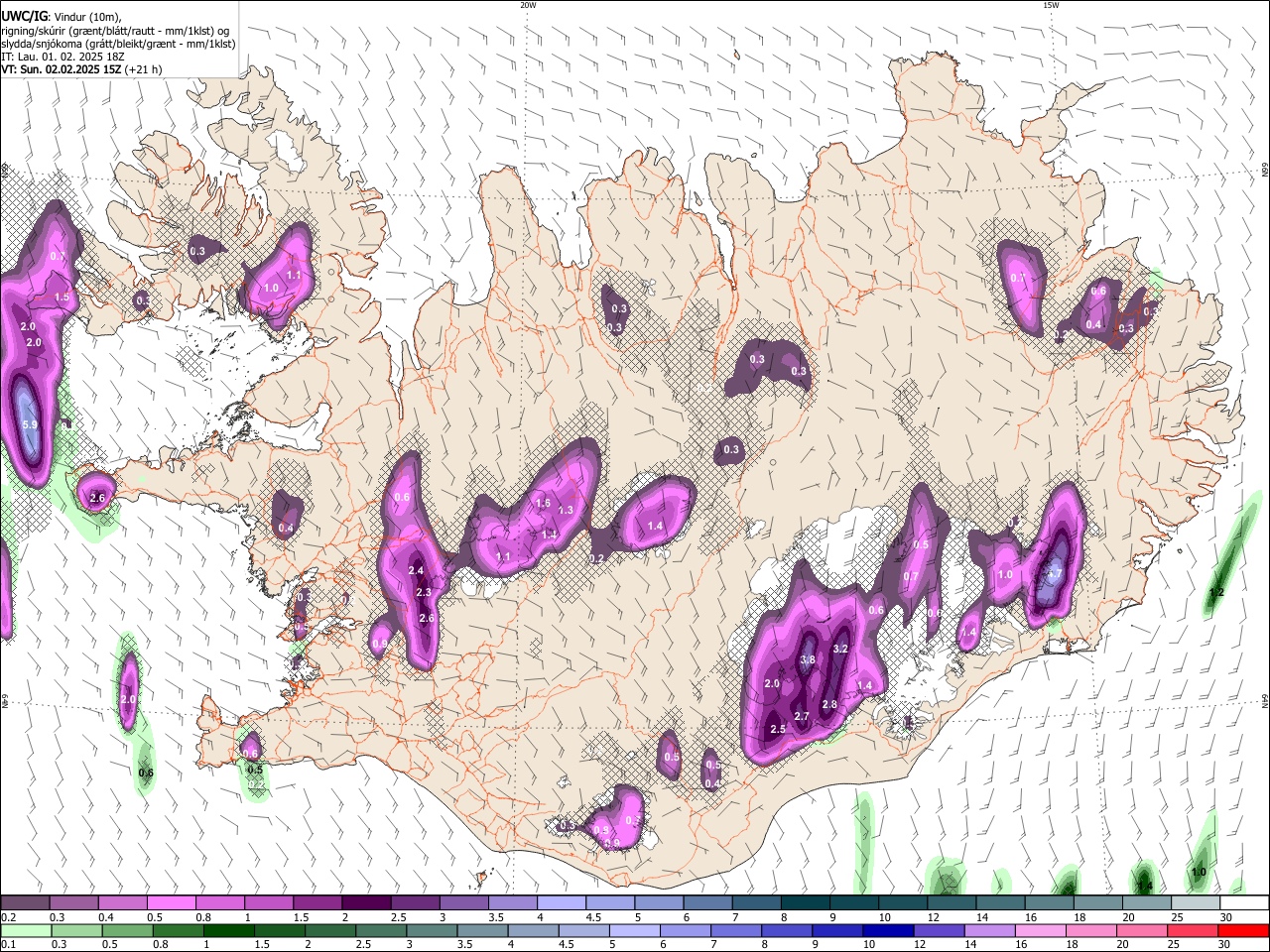Pick the deep blue 10 swatch in lower legend

(x=886, y=930)
